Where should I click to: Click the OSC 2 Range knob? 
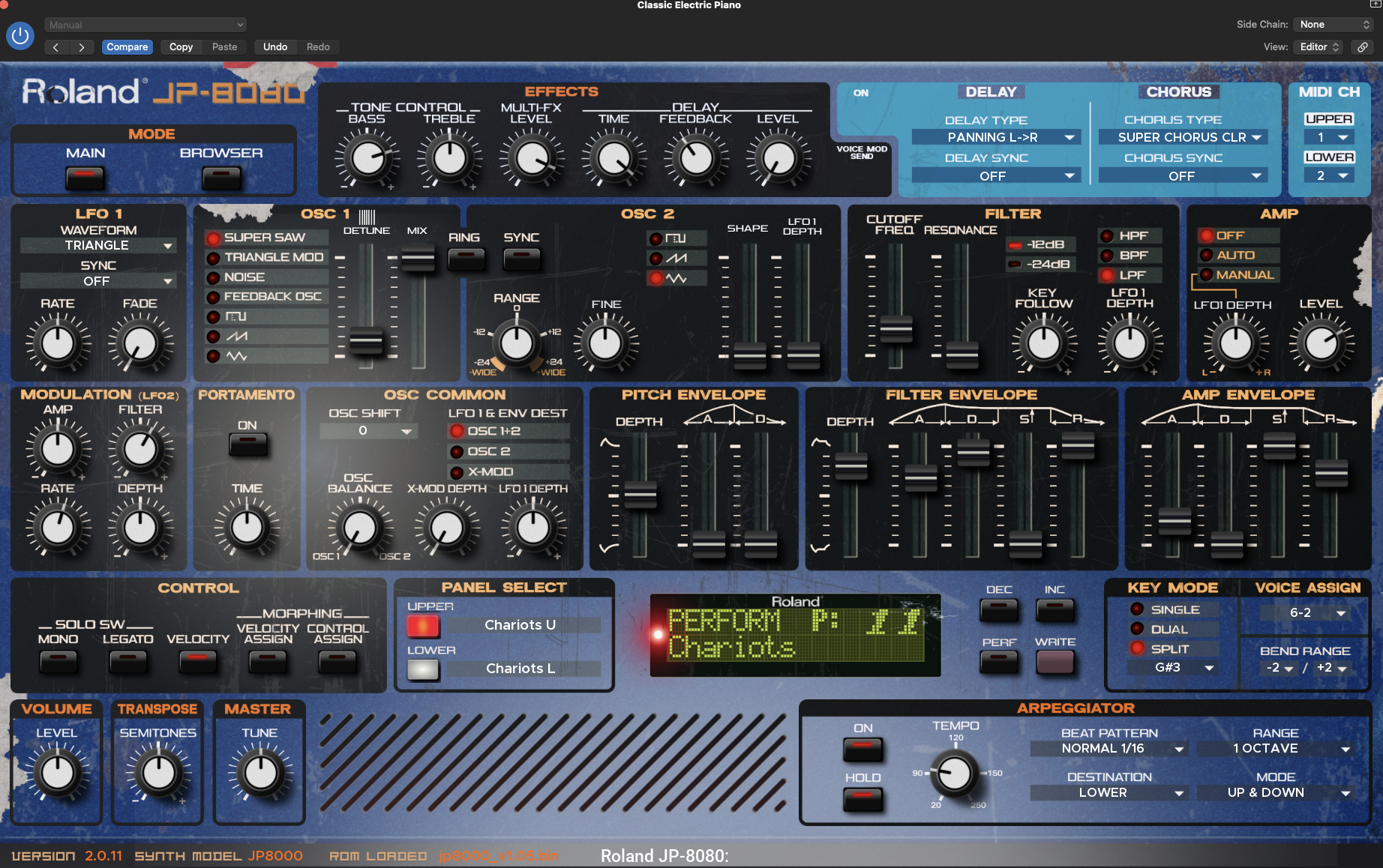tap(517, 343)
